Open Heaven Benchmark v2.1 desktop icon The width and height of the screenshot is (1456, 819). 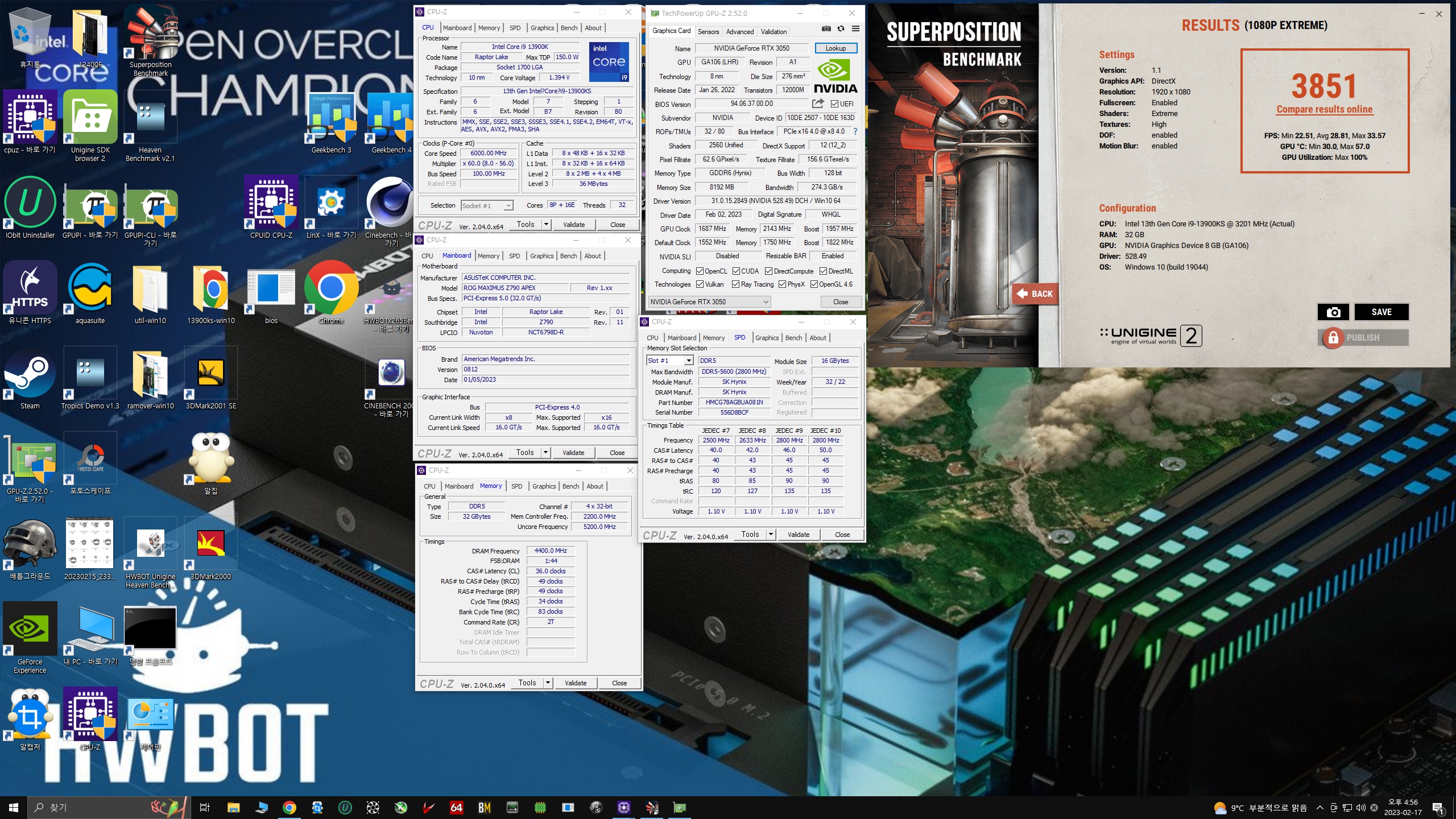(x=150, y=126)
